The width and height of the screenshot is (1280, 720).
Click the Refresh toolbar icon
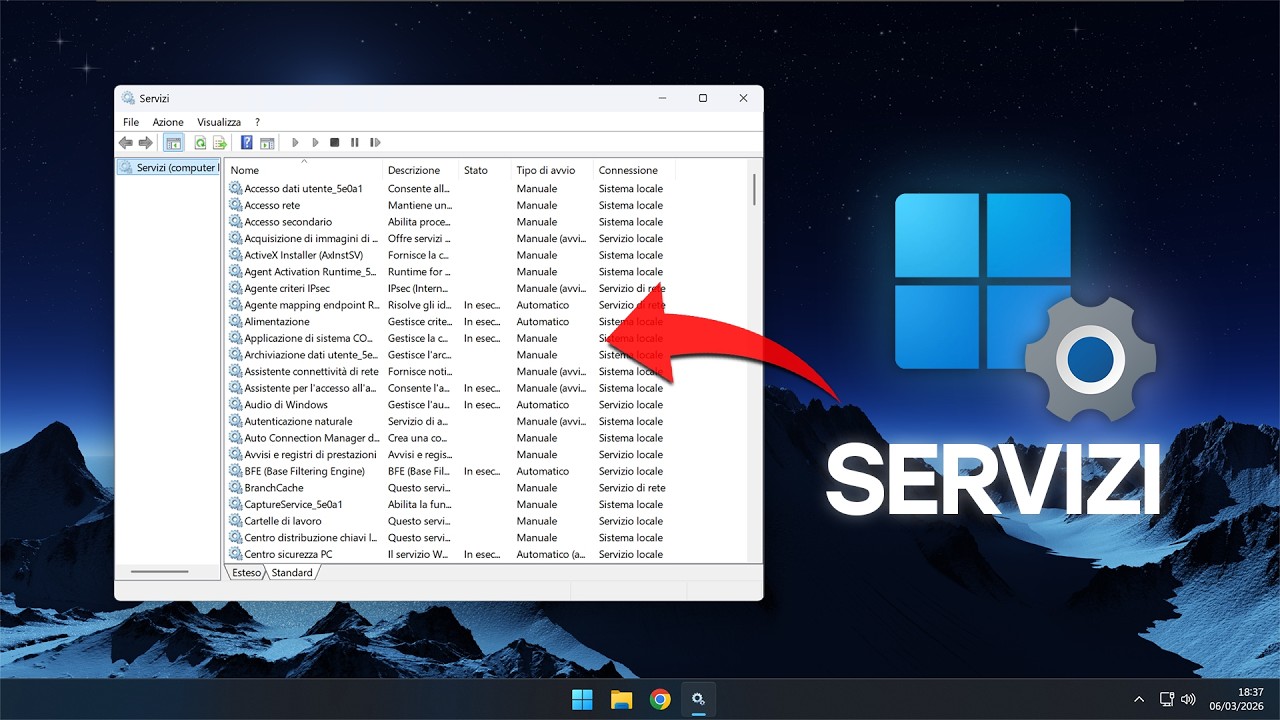200,143
